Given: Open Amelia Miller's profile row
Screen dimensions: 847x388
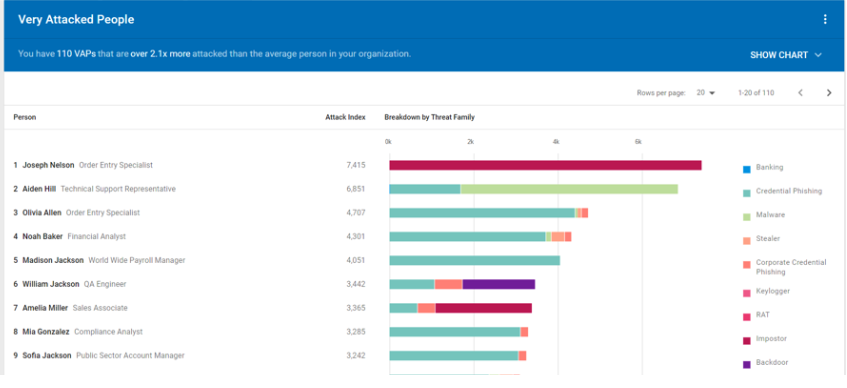Looking at the screenshot, I should 358,307.
